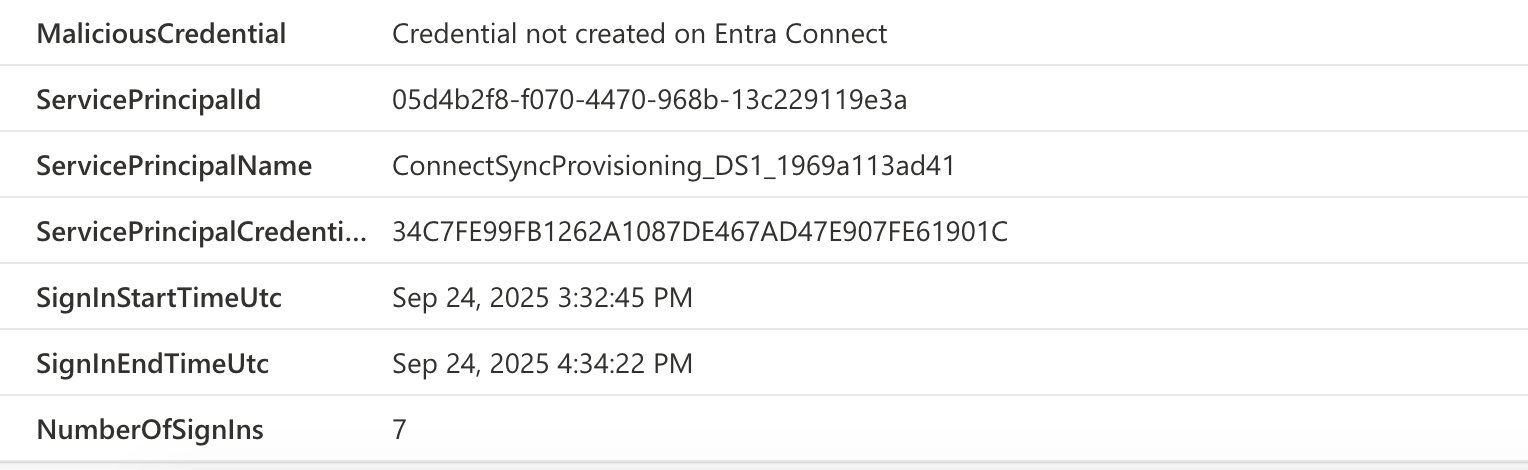
Task: Click the Sep 24, 2025 4:34:22 PM value
Action: click(542, 364)
